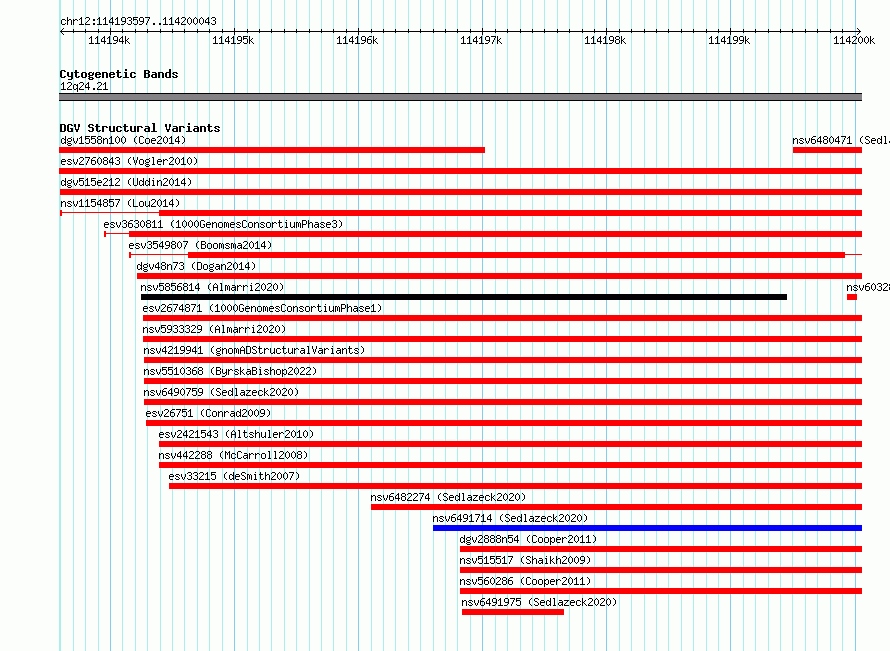
Task: Open the esv33215 (deSmith2007) label
Action: click(234, 476)
